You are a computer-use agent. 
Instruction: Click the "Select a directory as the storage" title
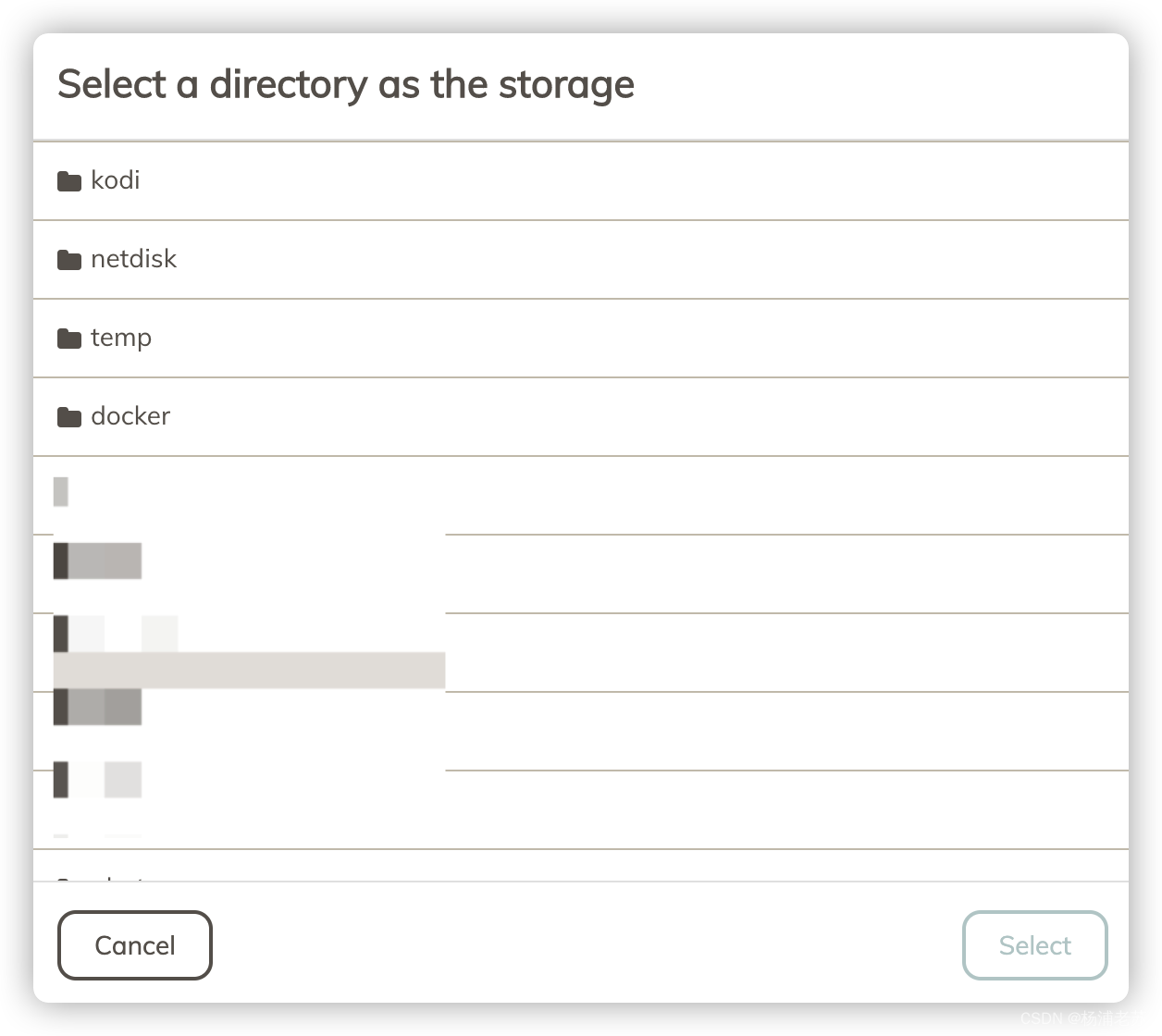point(346,84)
